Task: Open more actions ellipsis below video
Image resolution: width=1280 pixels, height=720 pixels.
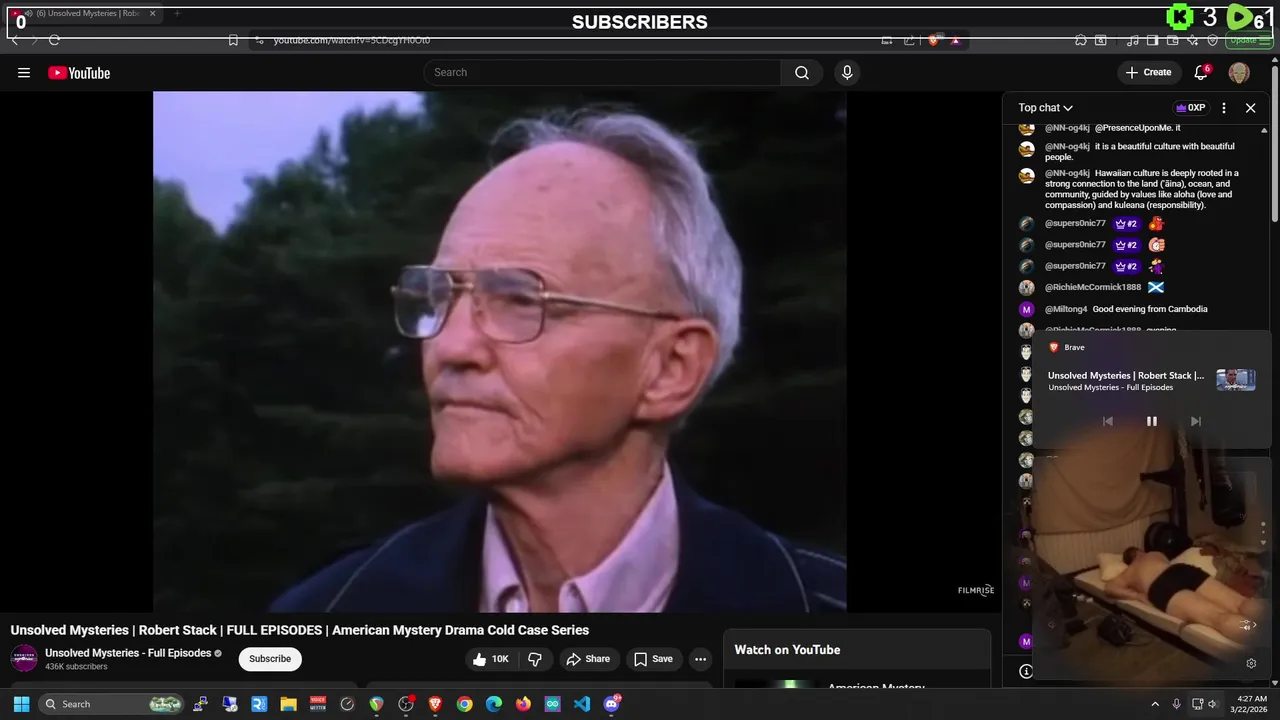Action: click(700, 659)
